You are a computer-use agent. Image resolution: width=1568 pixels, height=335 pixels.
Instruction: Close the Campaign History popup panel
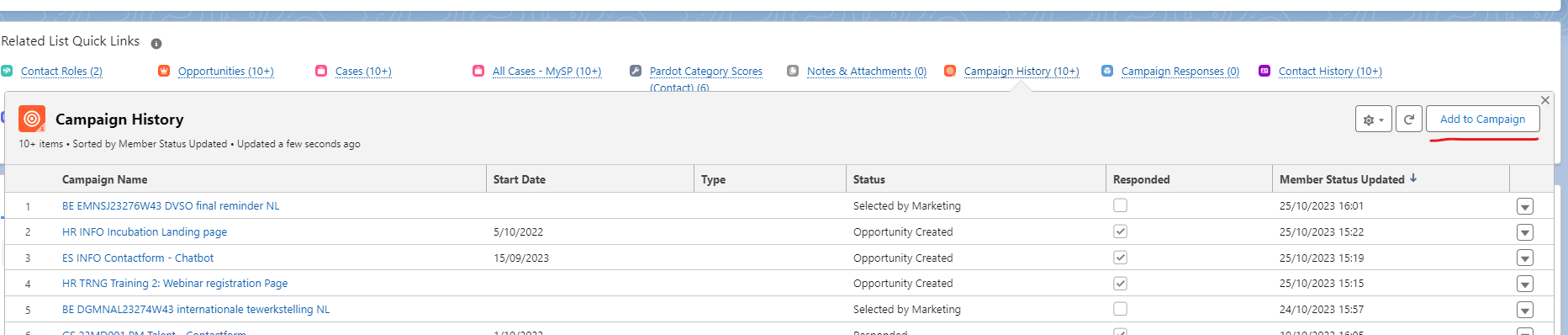(1545, 100)
